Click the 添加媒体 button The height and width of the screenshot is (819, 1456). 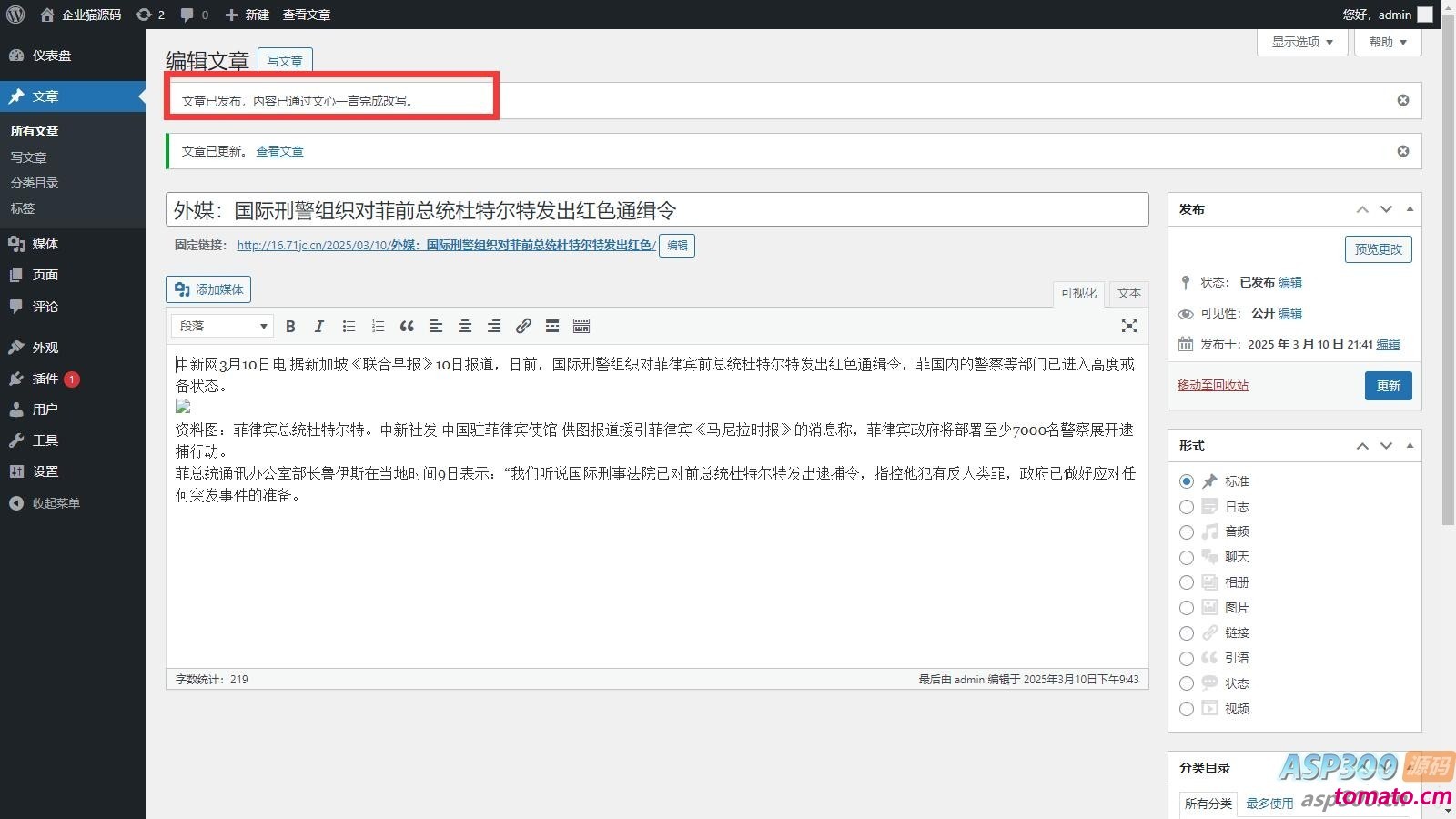click(x=208, y=289)
